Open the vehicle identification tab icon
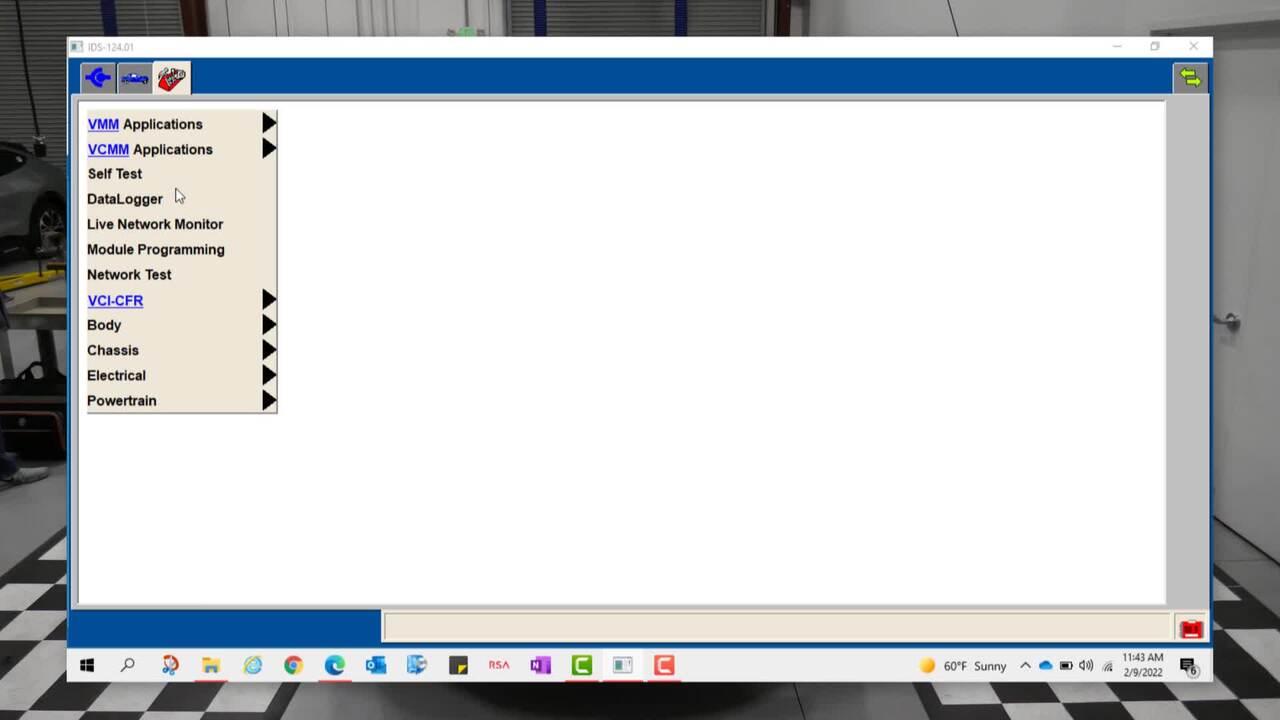 134,78
